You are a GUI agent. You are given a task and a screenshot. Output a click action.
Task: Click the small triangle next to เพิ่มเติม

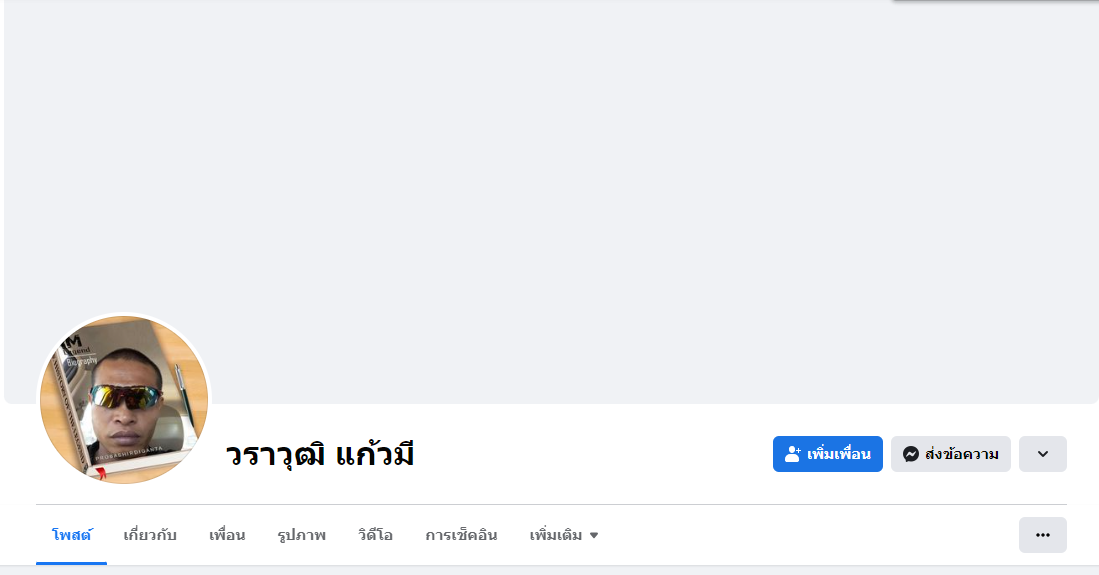tap(594, 536)
